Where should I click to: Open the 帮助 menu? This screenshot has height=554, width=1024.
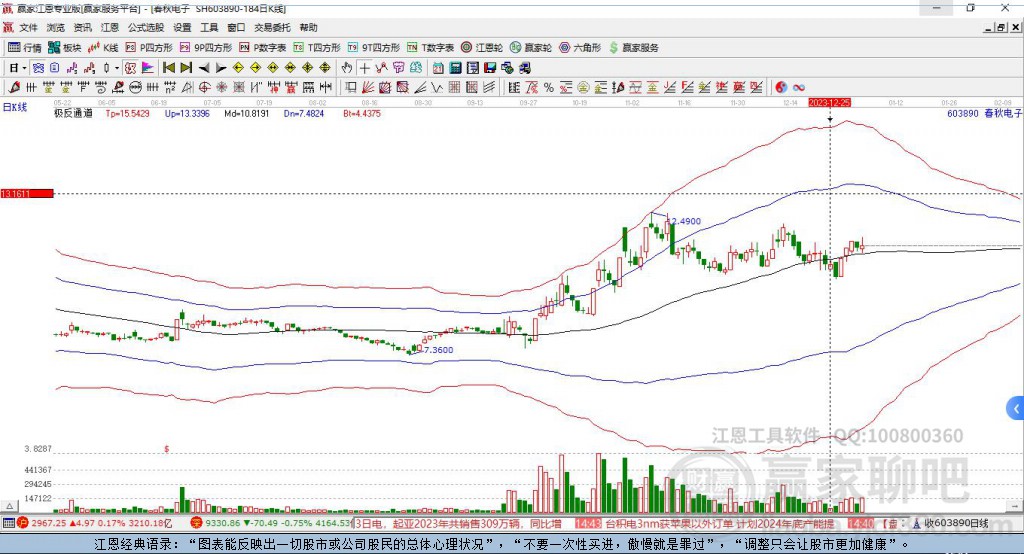[x=308, y=27]
